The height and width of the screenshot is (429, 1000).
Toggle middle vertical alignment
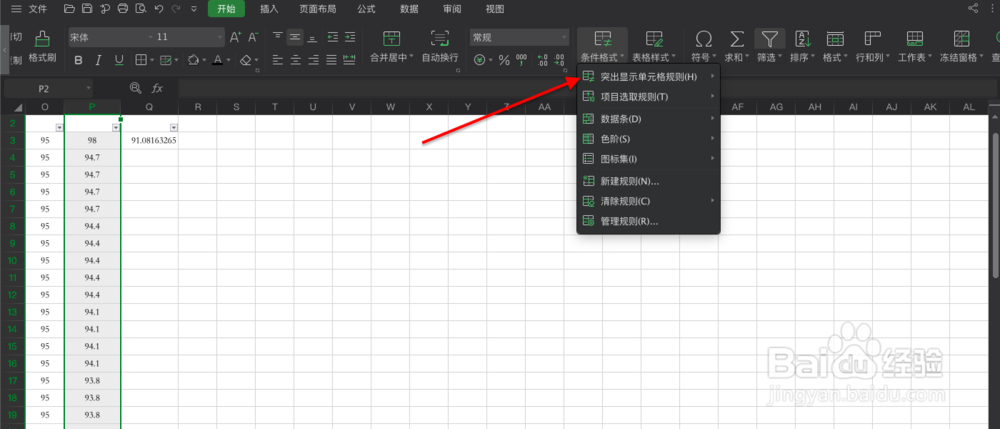click(295, 37)
